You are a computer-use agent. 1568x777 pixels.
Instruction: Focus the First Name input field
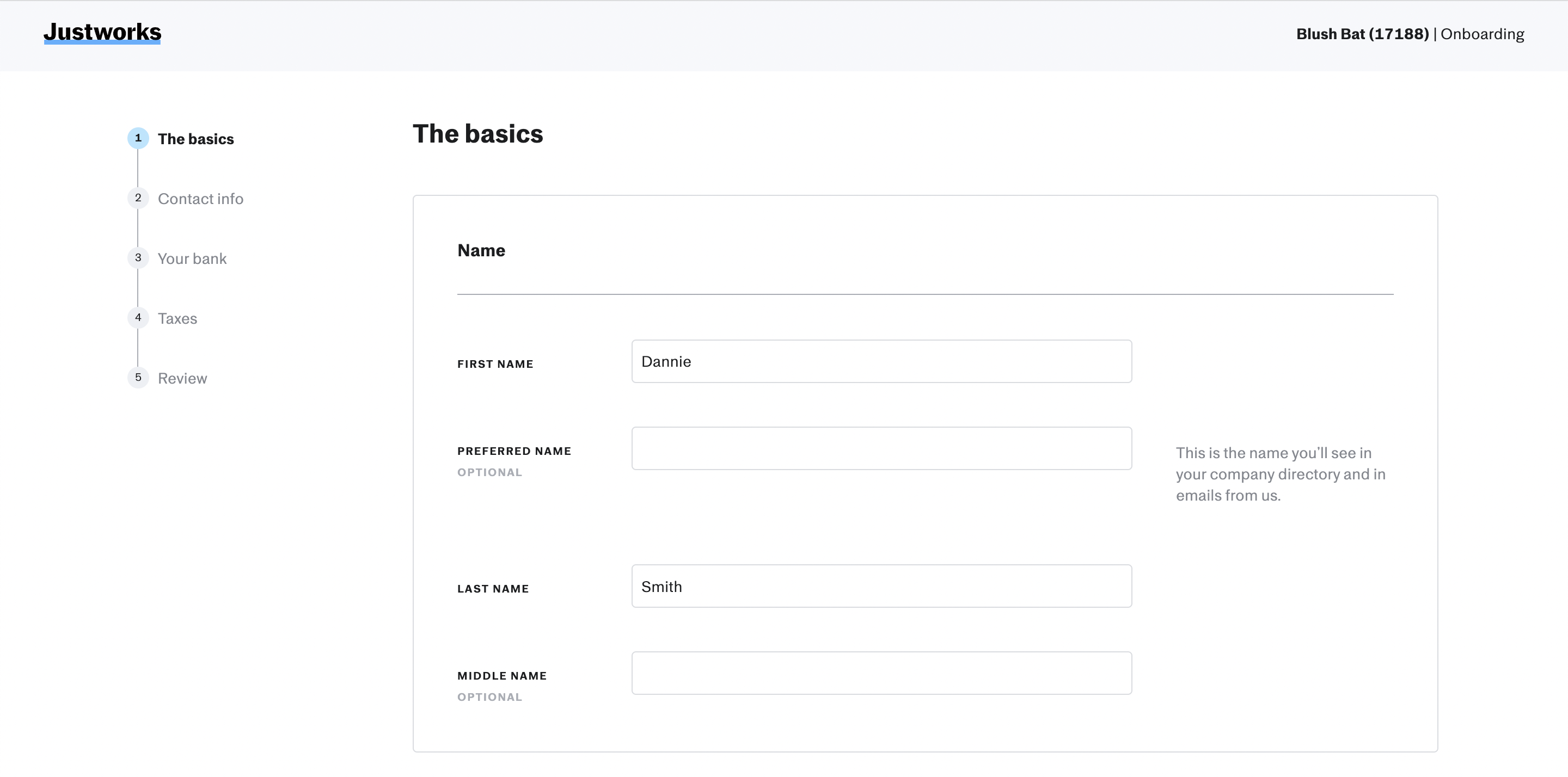(x=881, y=361)
